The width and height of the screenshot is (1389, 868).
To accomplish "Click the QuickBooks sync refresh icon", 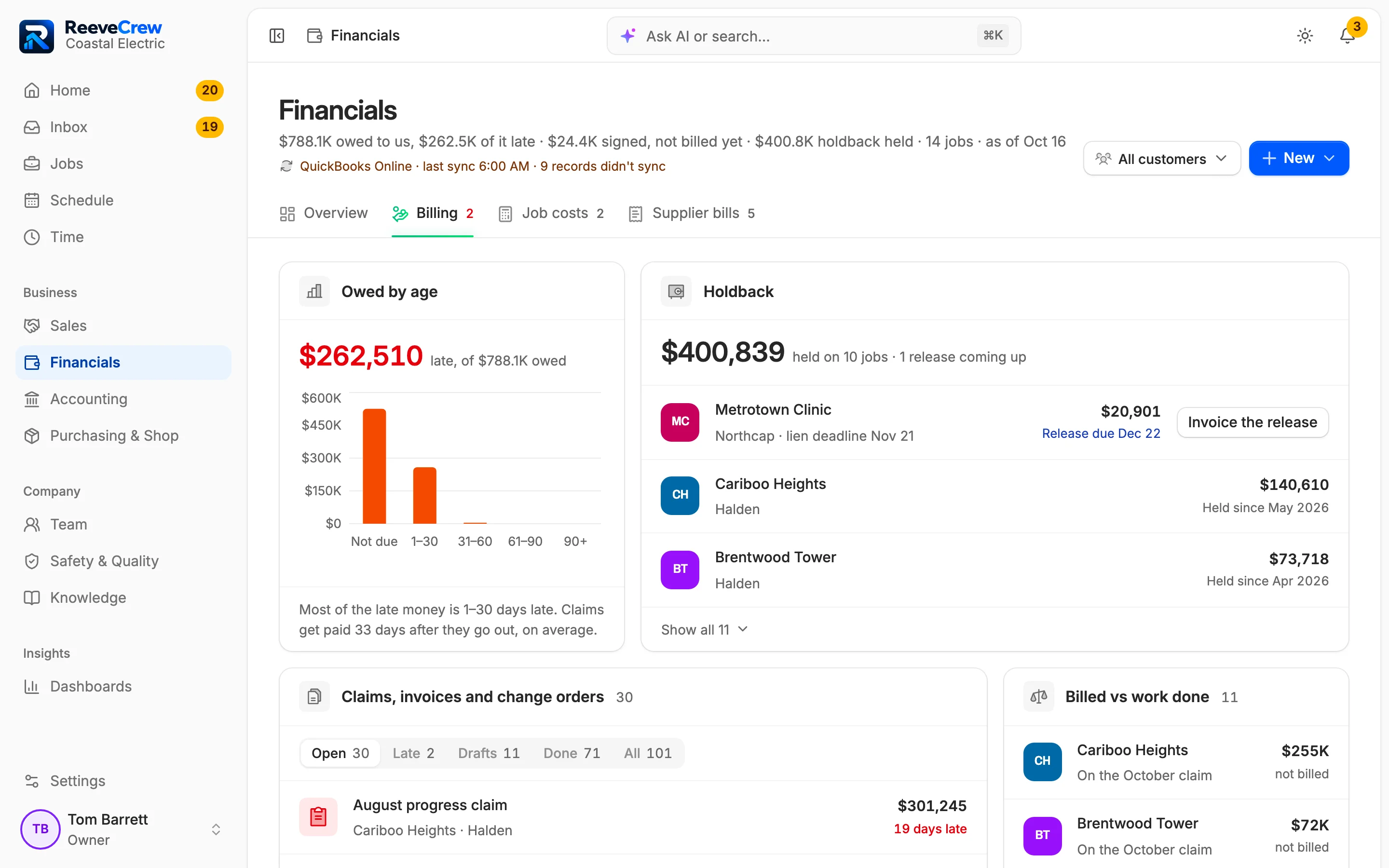I will pyautogui.click(x=286, y=166).
